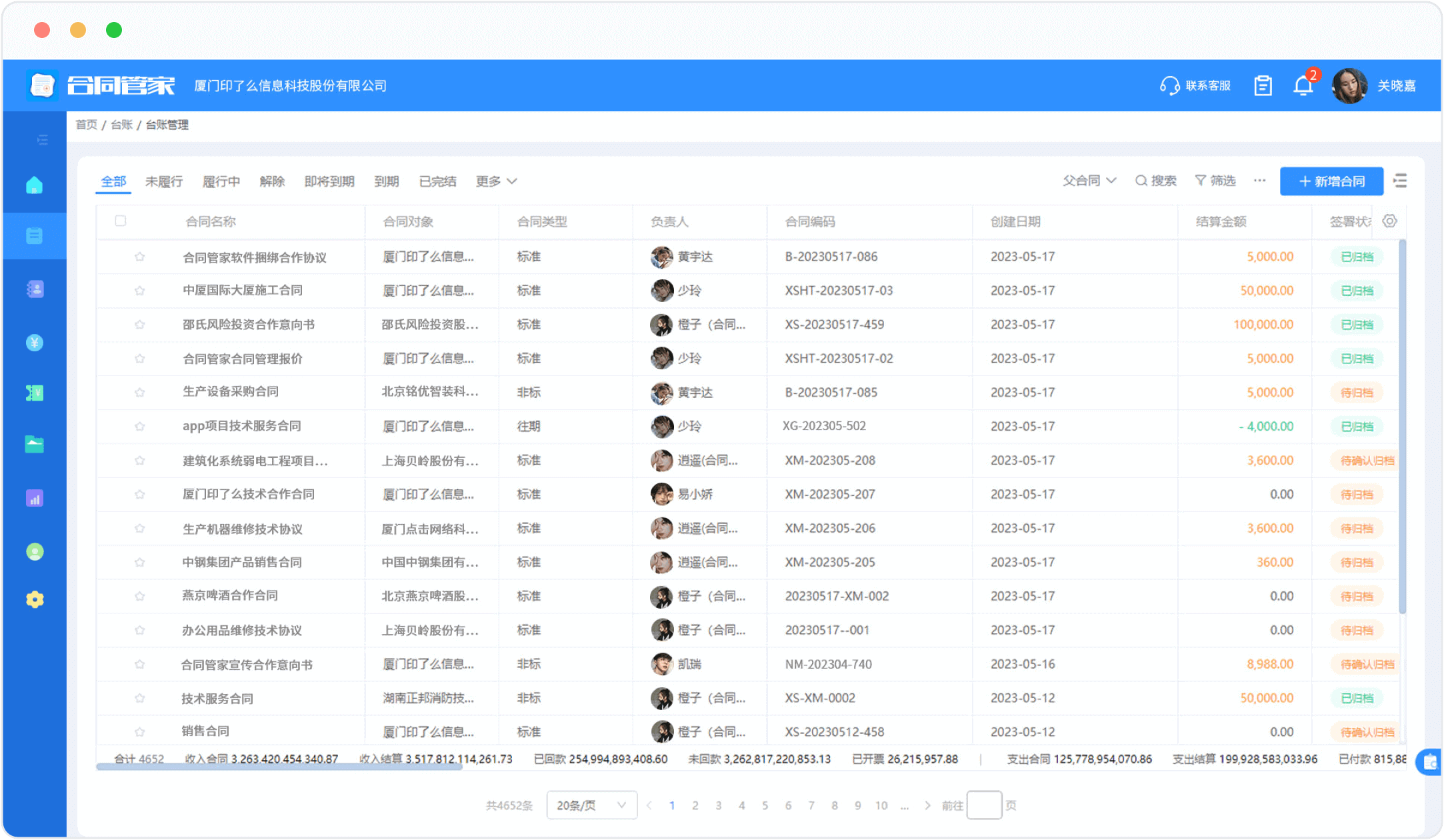Switch to the 未履行 tab
Image resolution: width=1444 pixels, height=840 pixels.
tap(164, 181)
